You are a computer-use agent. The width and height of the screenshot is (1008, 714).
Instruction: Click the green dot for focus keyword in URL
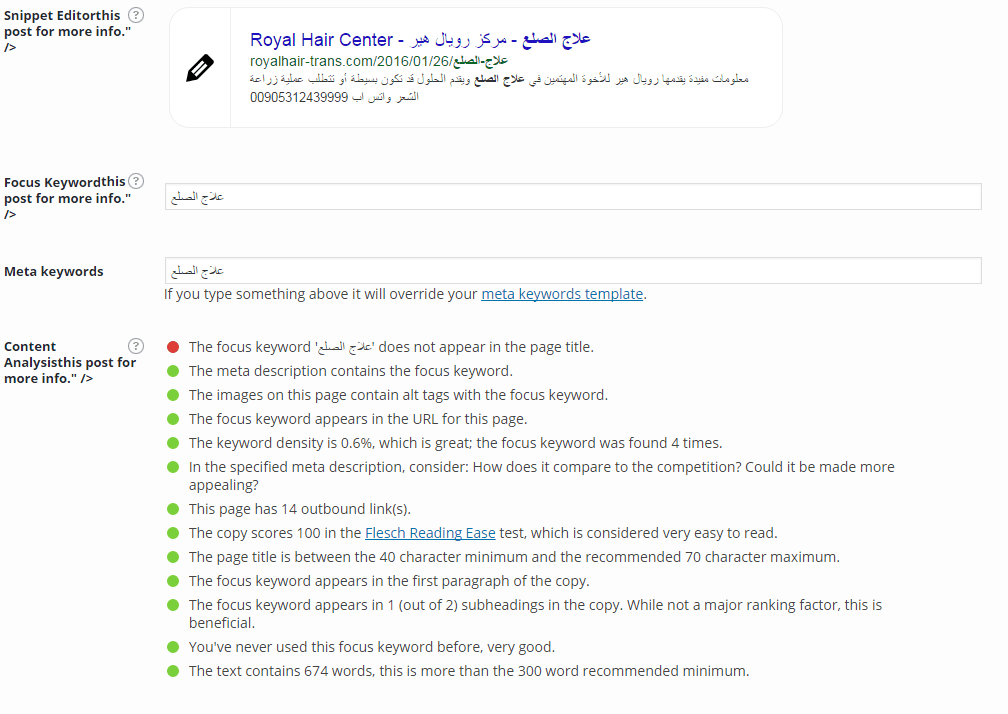173,419
